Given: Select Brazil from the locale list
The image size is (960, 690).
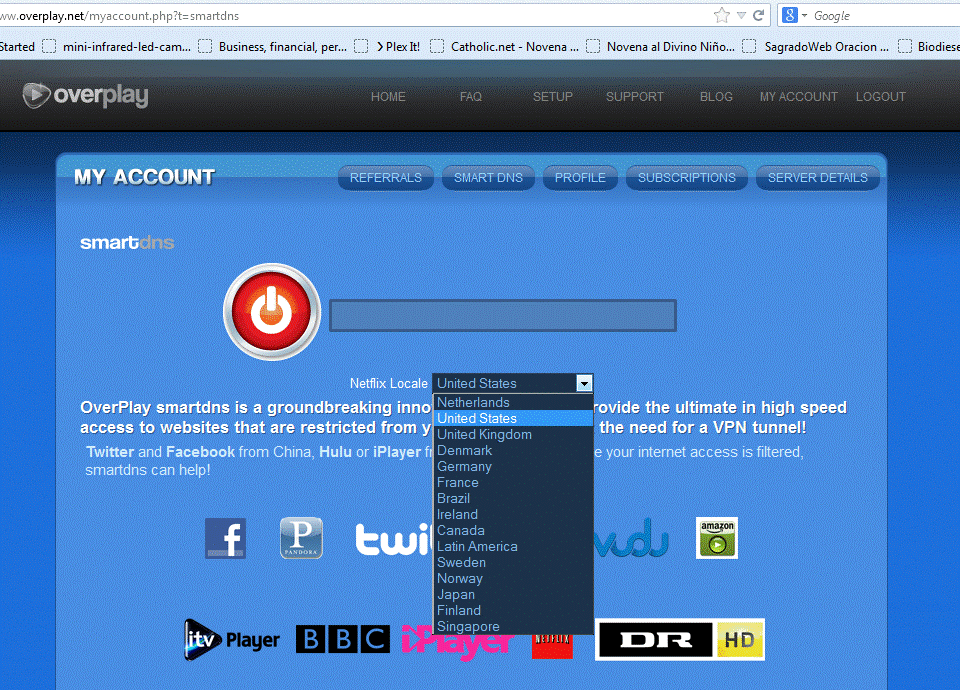Looking at the screenshot, I should pyautogui.click(x=513, y=498).
